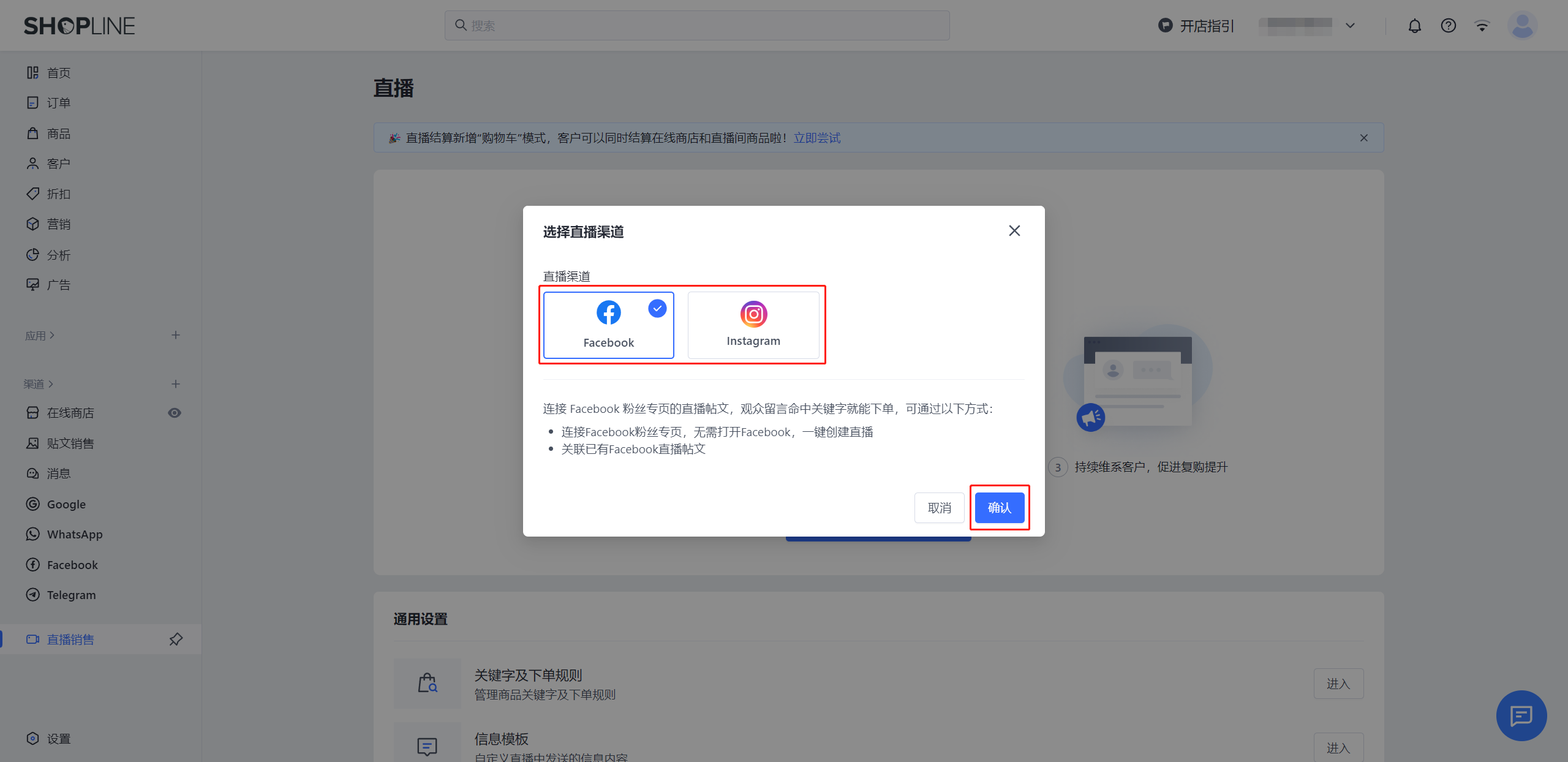This screenshot has width=1568, height=762.
Task: Add a channel with the 渠道 plus icon
Action: pyautogui.click(x=176, y=384)
